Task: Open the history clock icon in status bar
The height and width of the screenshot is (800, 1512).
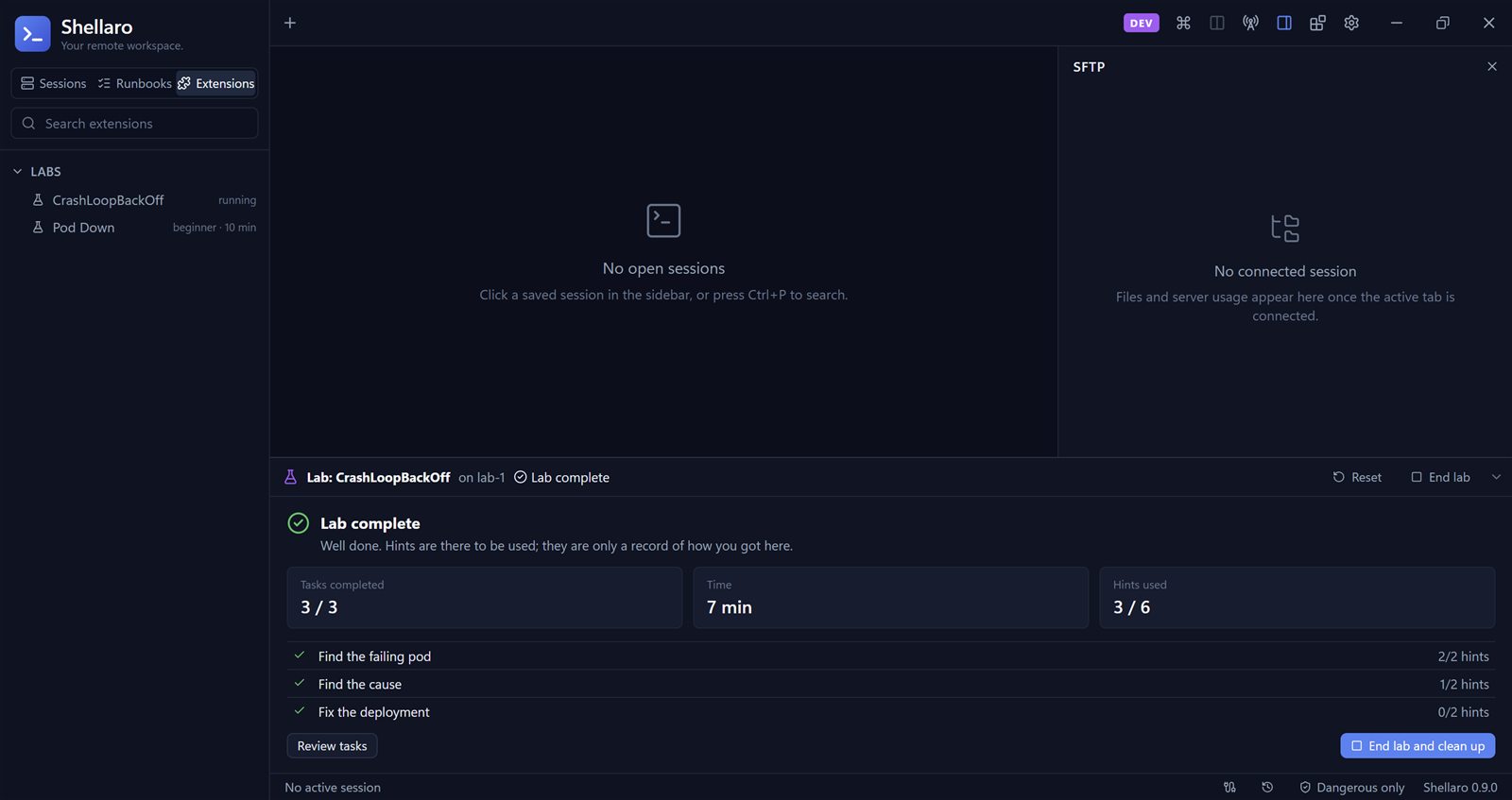Action: (x=1267, y=787)
